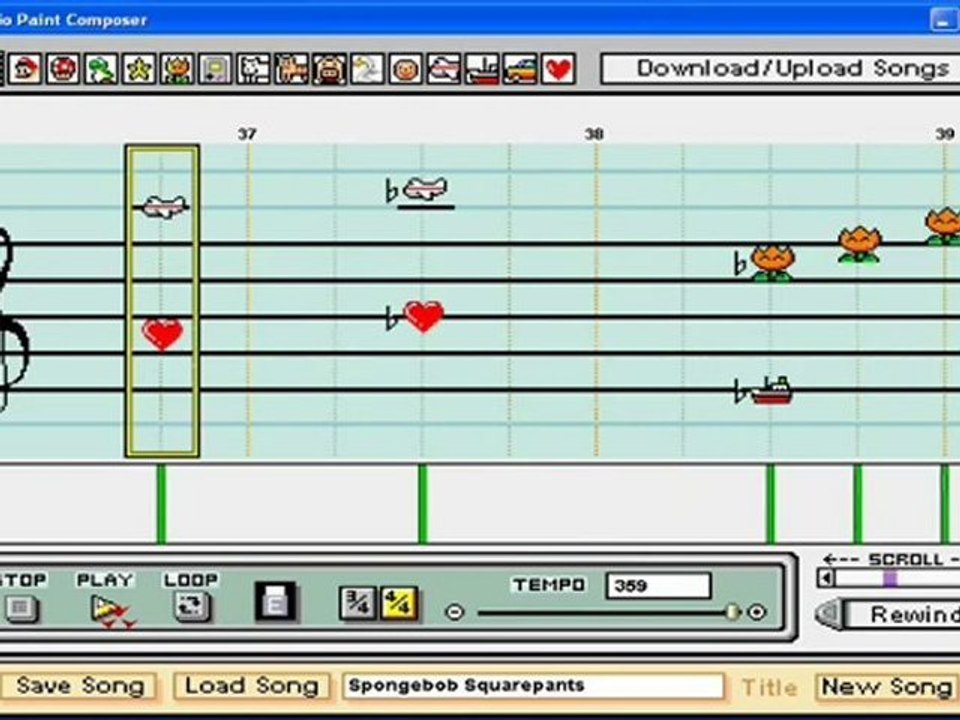Screen dimensions: 960x720
Task: Select the Yoshi instrument icon
Action: click(x=100, y=69)
